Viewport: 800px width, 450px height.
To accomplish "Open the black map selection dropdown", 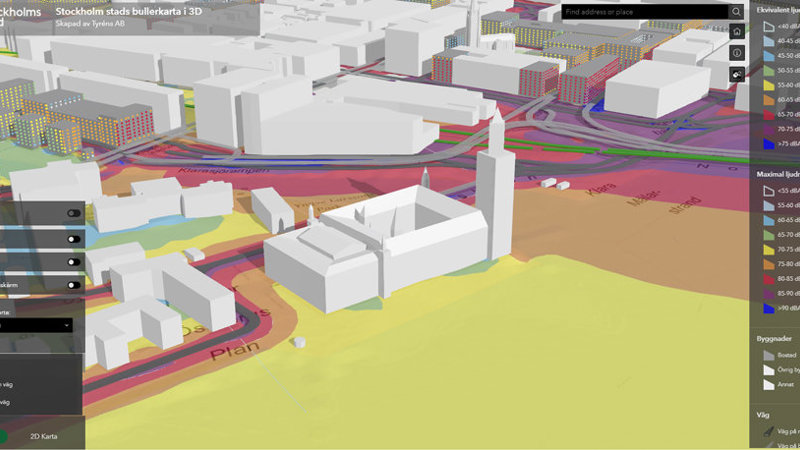I will (x=36, y=325).
